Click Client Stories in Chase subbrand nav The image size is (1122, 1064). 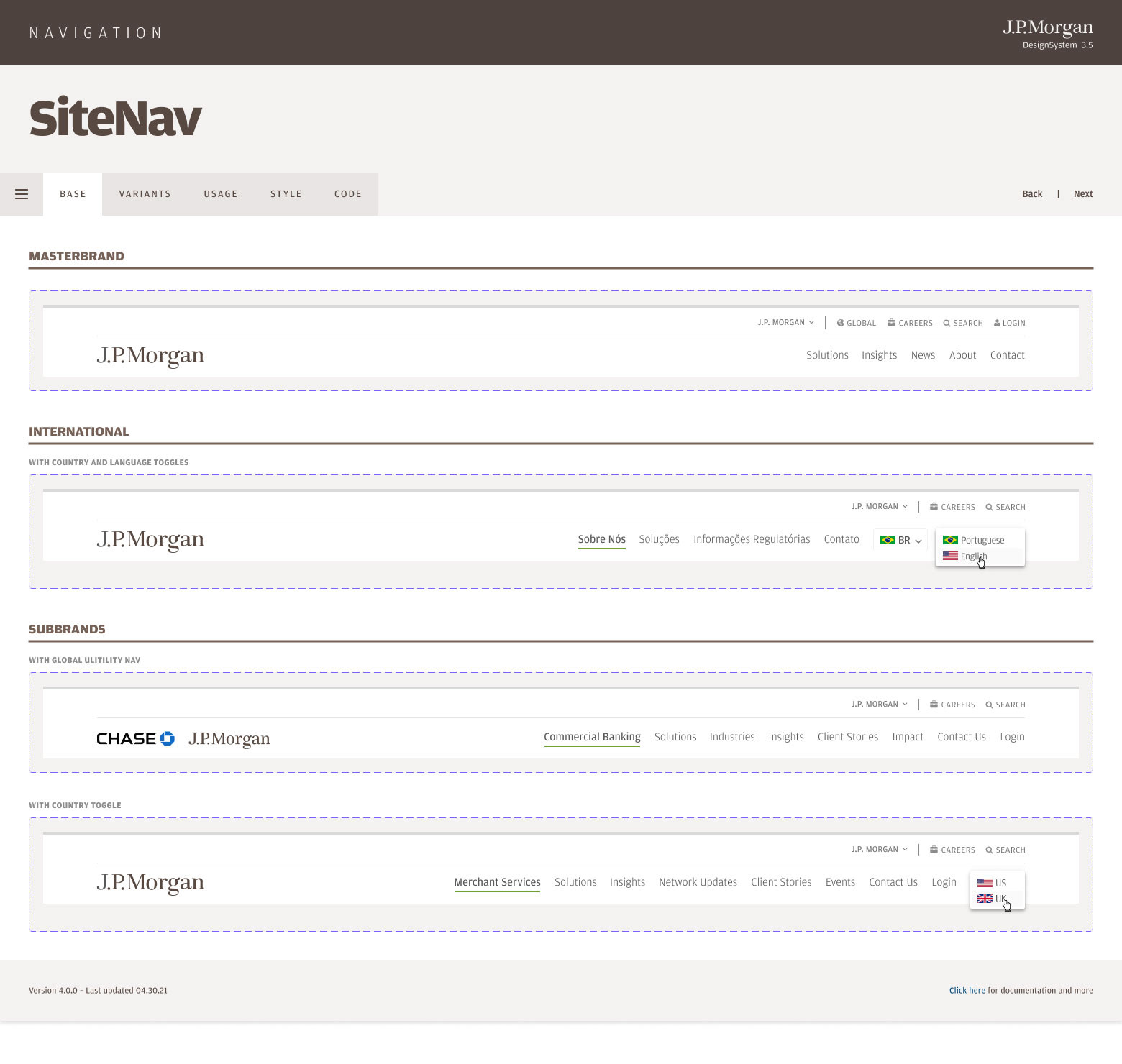[x=848, y=737]
